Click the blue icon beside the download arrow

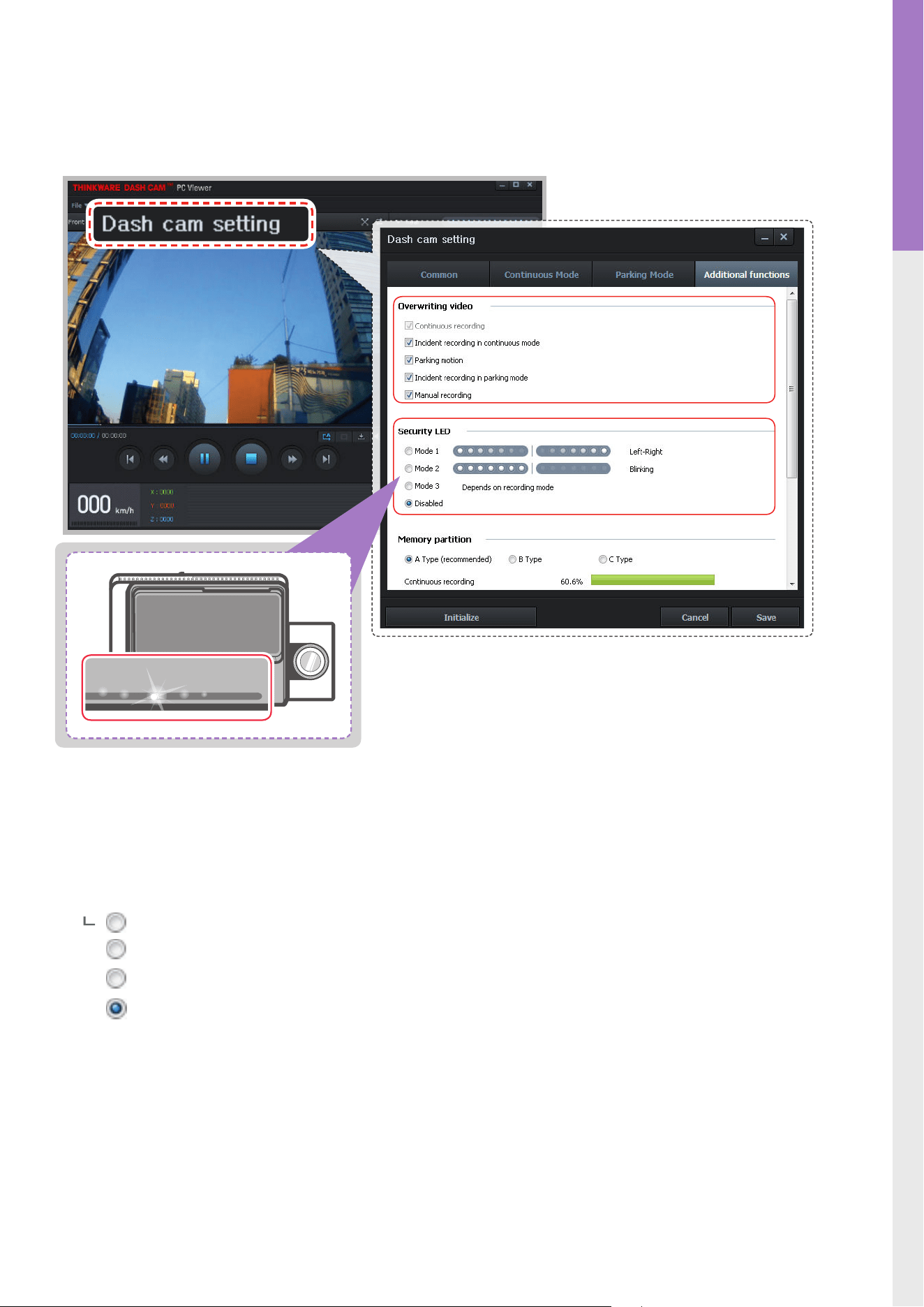click(x=326, y=436)
